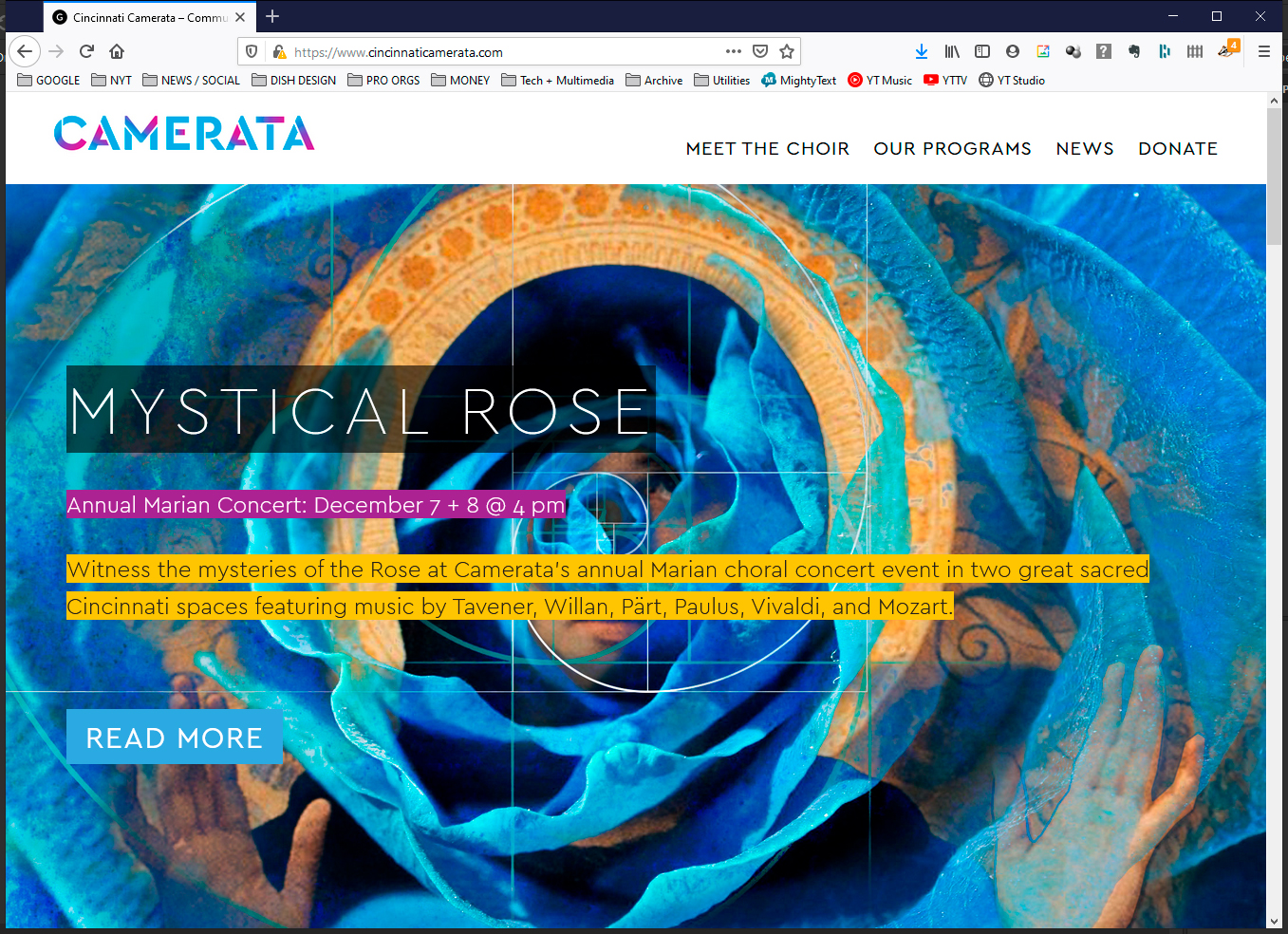
Task: Click the home button icon
Action: [117, 51]
